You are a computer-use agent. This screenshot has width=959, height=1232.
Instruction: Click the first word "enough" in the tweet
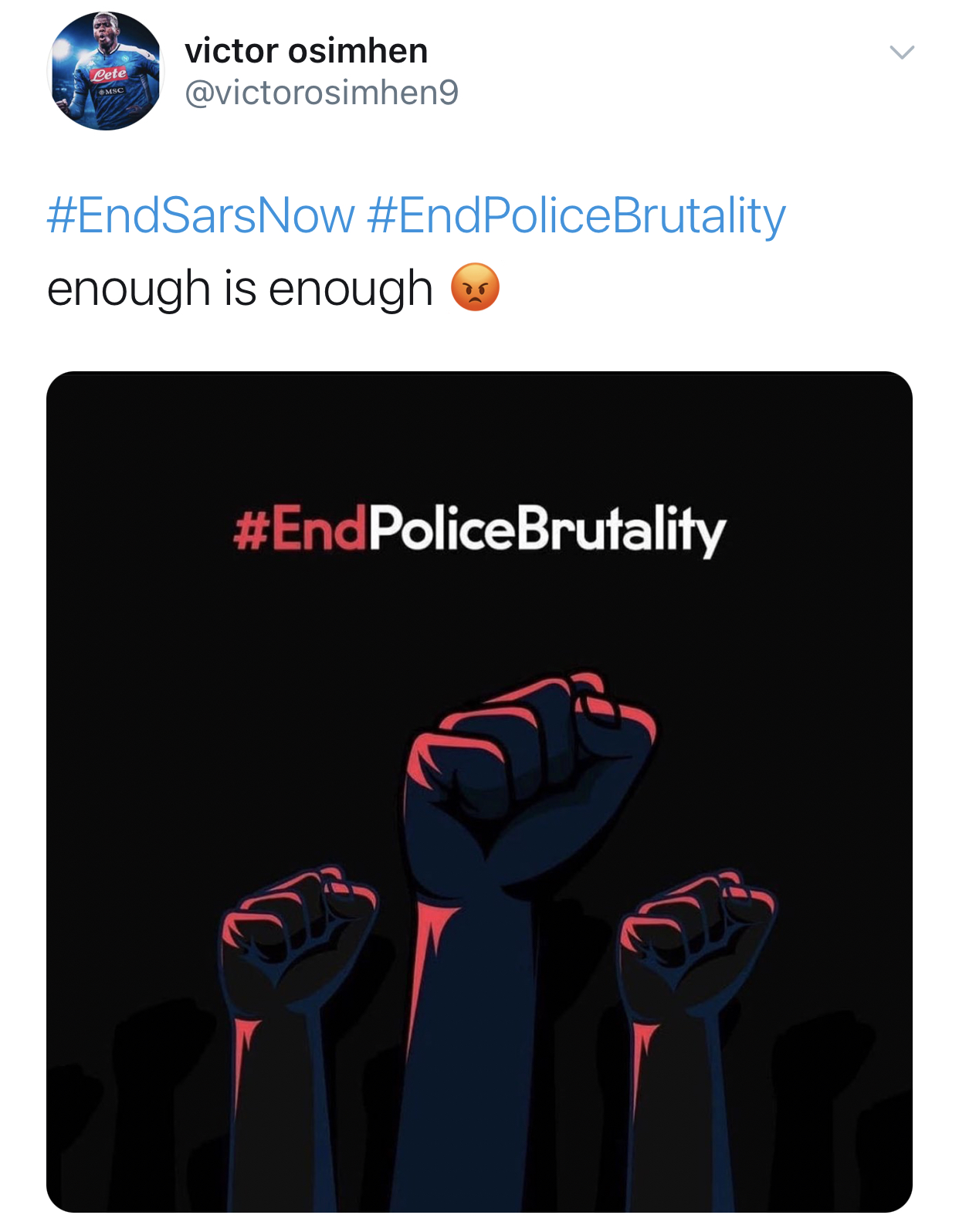point(128,290)
